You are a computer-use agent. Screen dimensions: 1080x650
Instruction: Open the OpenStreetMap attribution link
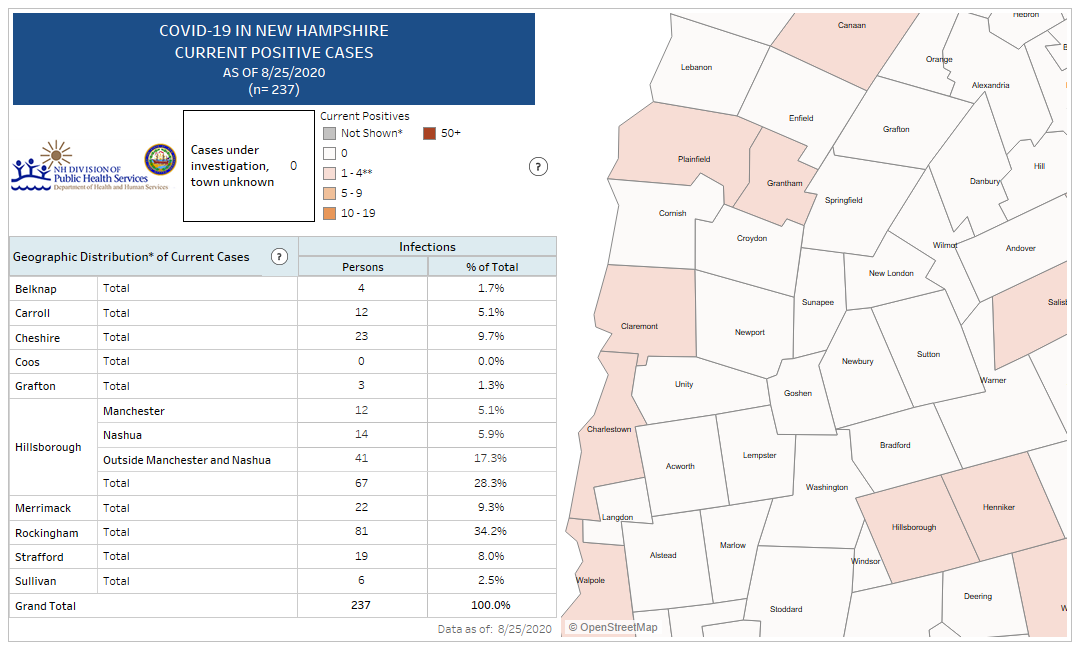(x=613, y=627)
